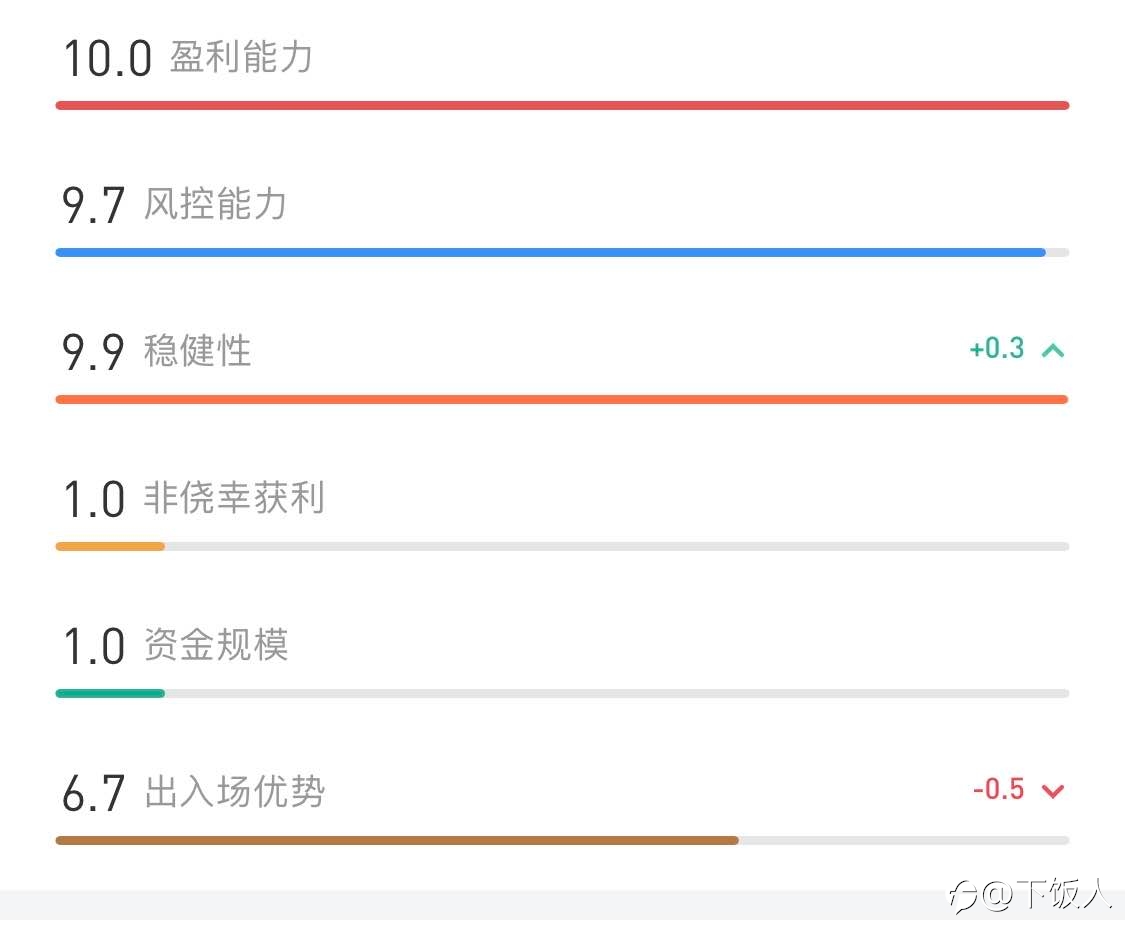Screen dimensions: 1125x949
Task: Select the 盈利能力 label
Action: click(x=241, y=57)
